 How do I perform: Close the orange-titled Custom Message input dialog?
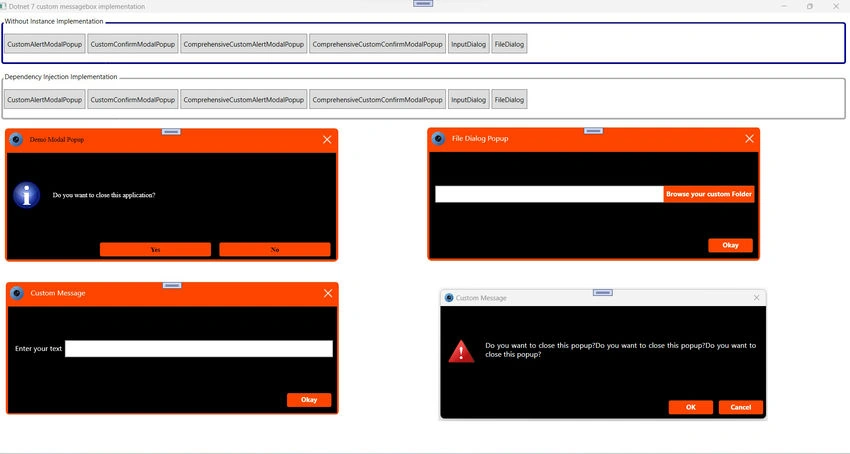click(x=328, y=293)
